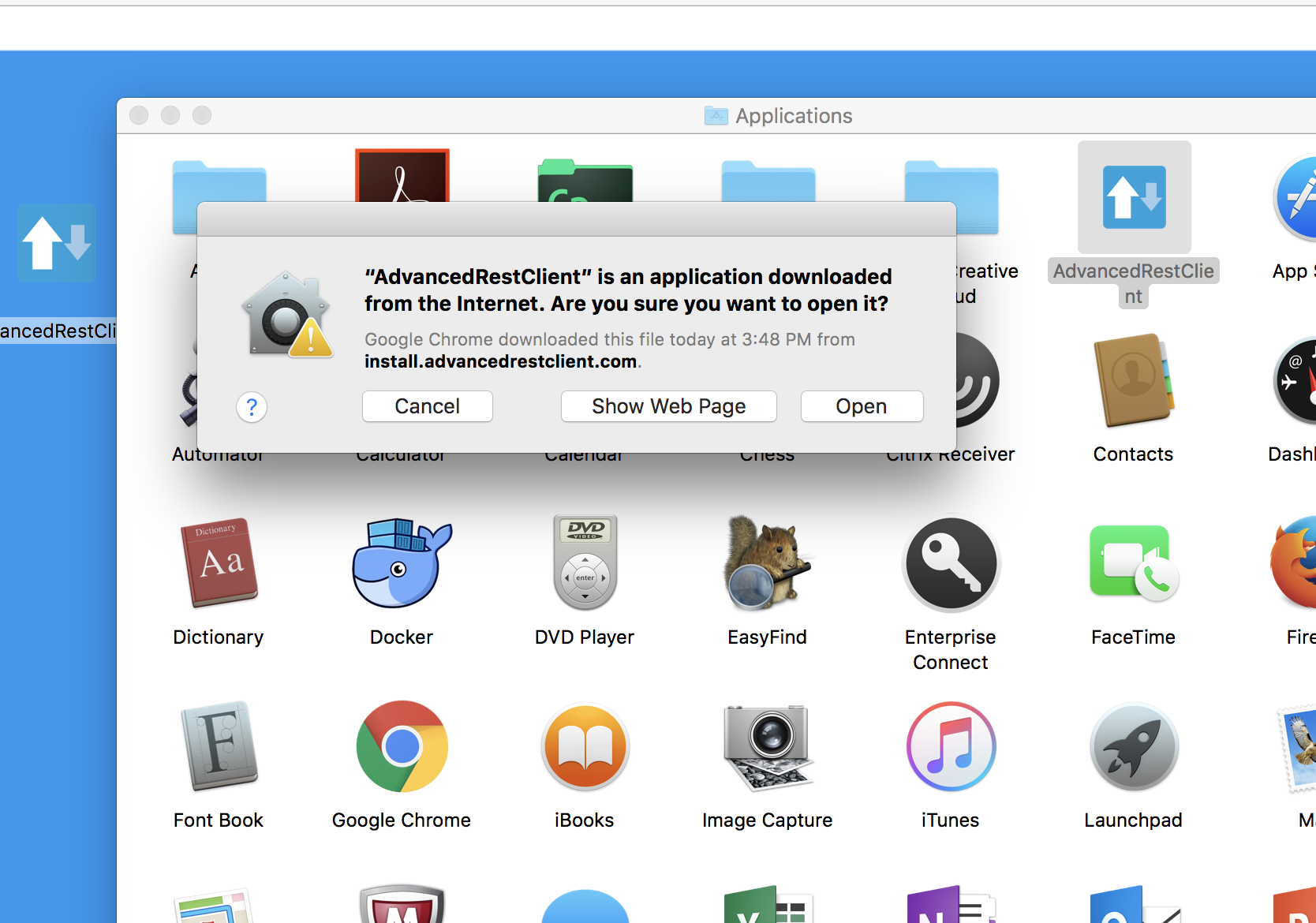This screenshot has width=1316, height=923.
Task: Select the Launchpad rocket icon
Action: click(x=1134, y=746)
